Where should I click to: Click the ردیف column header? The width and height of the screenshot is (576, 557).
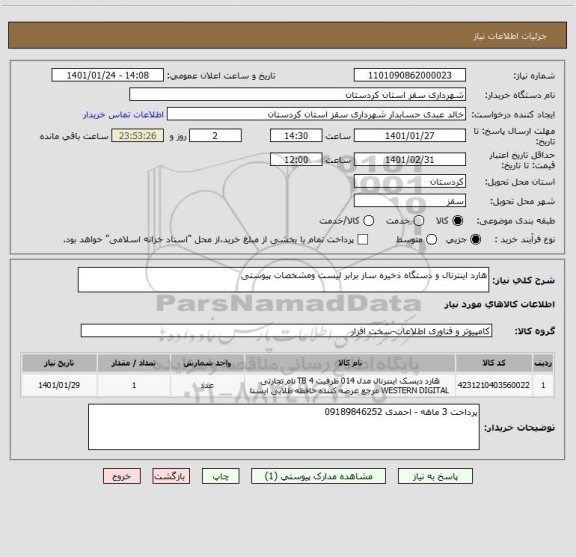543,363
